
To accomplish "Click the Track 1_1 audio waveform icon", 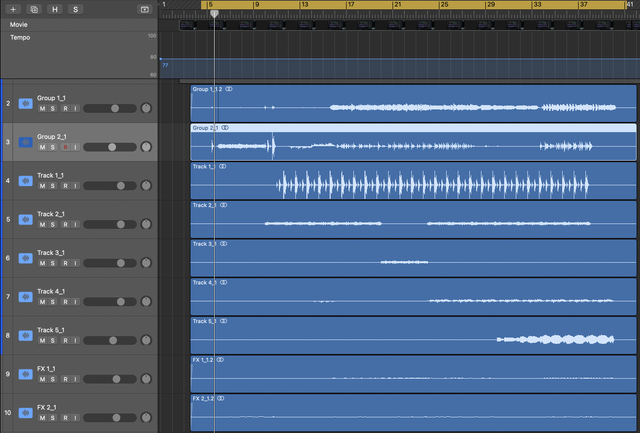I will click(x=26, y=181).
